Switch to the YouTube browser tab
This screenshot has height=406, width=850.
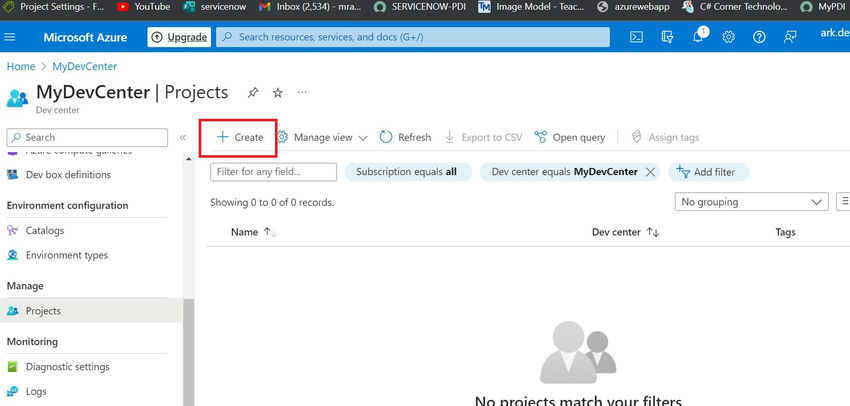143,7
